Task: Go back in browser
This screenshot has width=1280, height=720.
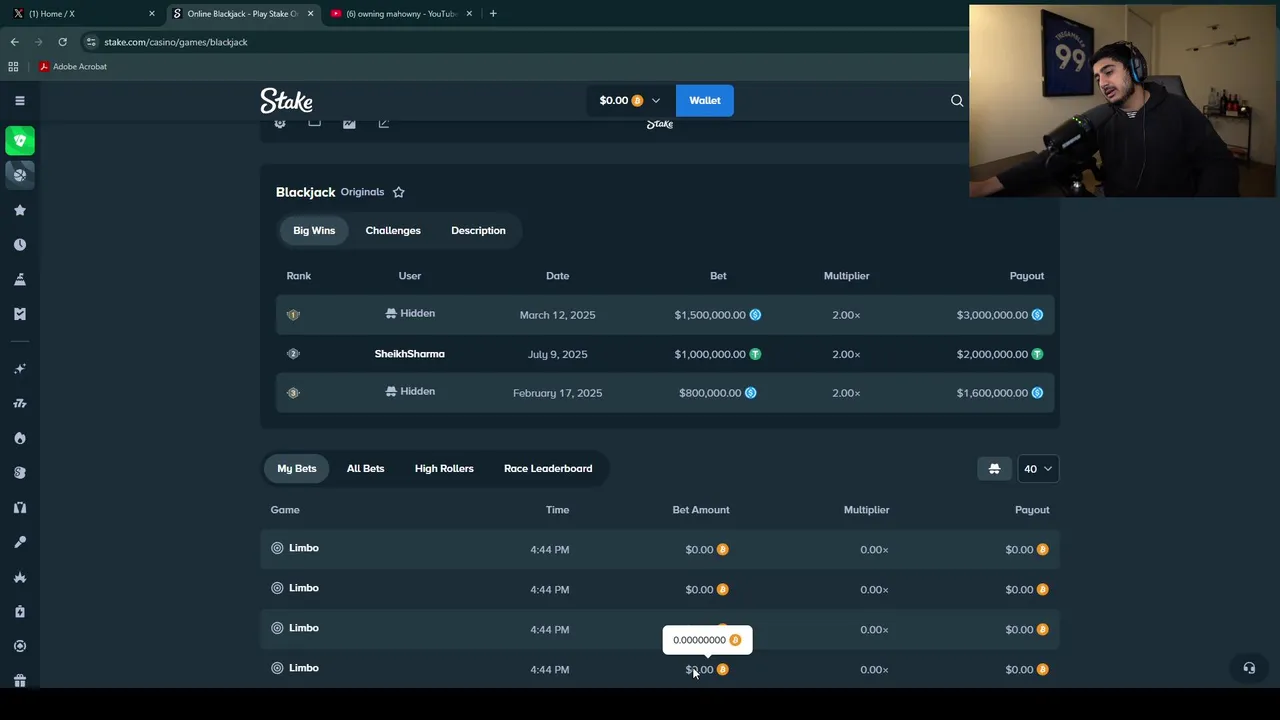Action: point(14,42)
